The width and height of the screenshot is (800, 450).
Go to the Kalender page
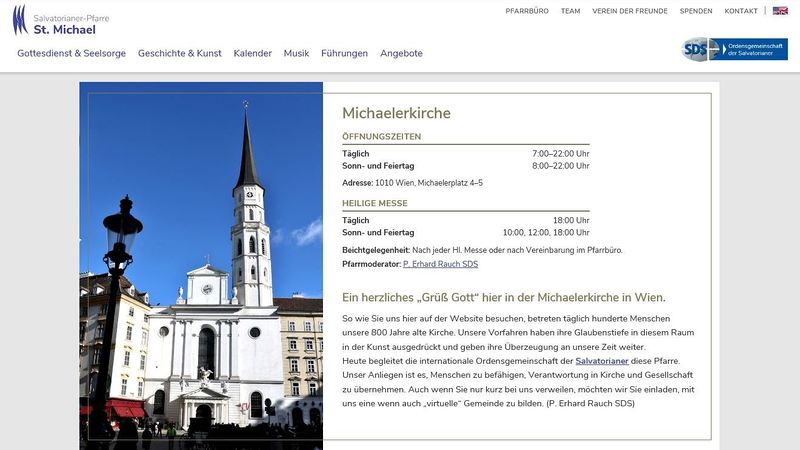pos(252,53)
